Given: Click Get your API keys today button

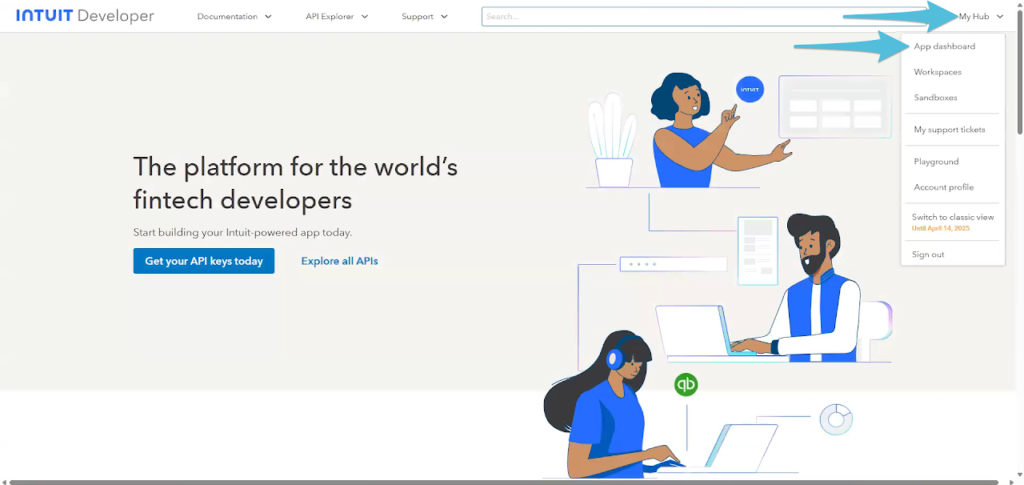Looking at the screenshot, I should click(204, 260).
